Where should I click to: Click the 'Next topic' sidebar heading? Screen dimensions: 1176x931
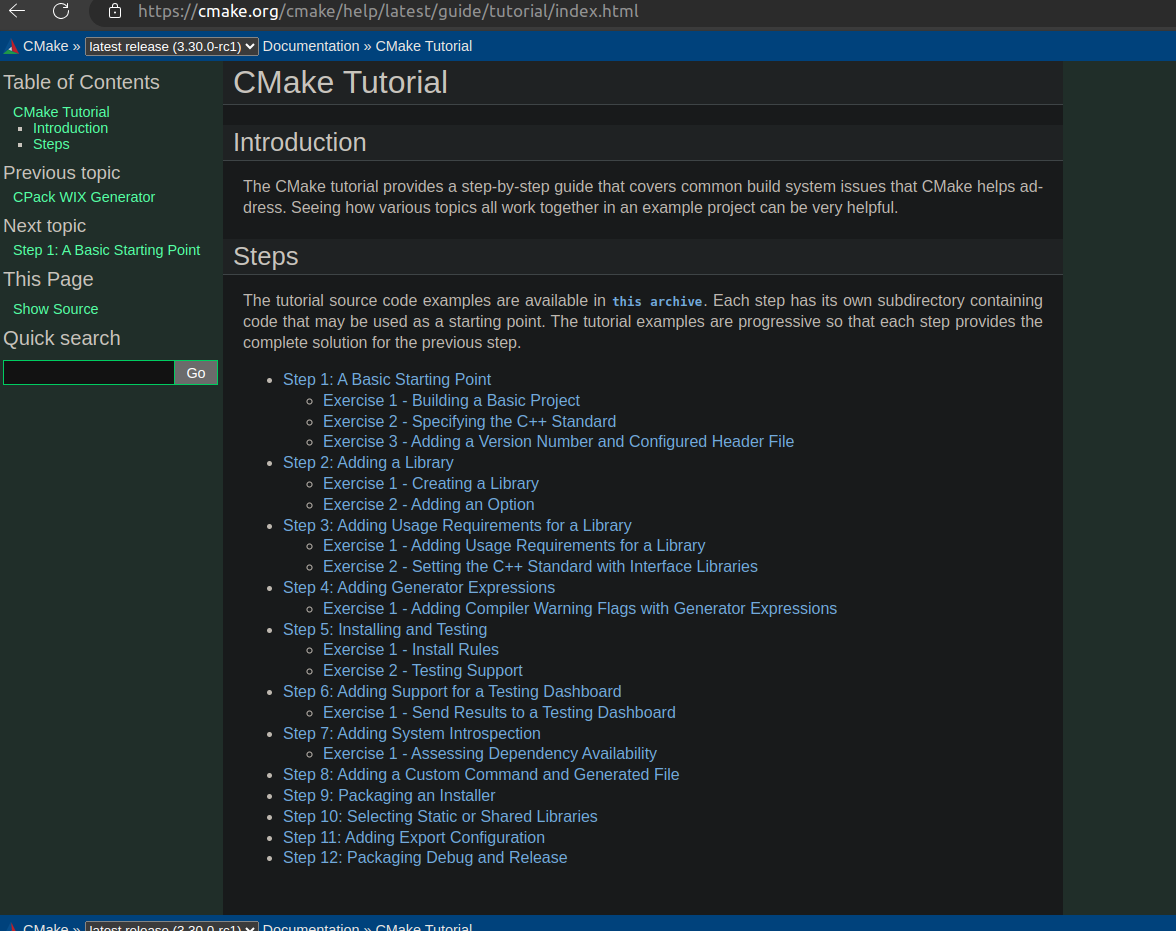pyautogui.click(x=45, y=226)
